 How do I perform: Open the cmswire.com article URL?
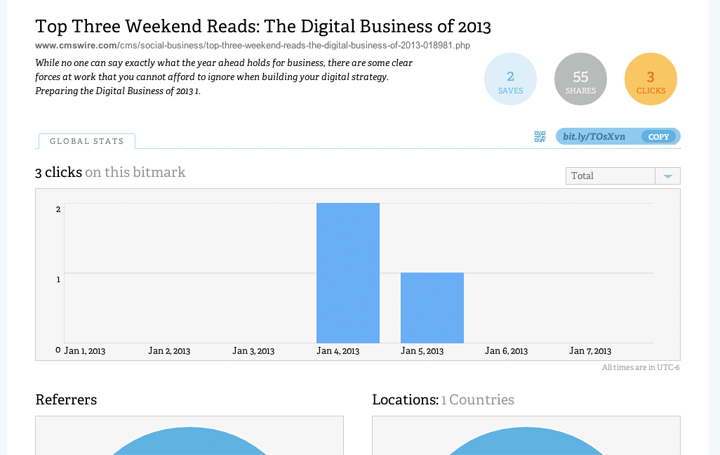(x=253, y=45)
